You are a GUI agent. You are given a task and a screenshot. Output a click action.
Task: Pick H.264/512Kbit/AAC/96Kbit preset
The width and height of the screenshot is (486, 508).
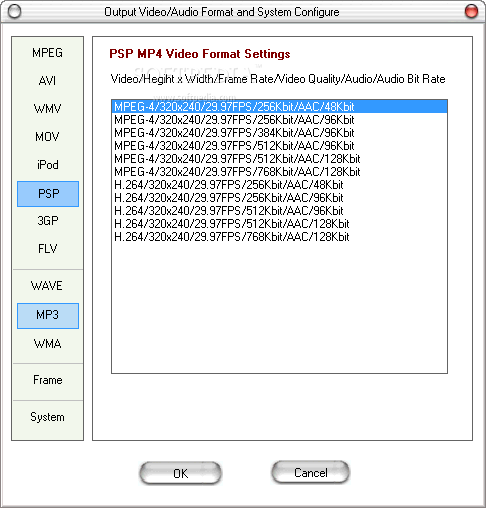click(x=279, y=211)
